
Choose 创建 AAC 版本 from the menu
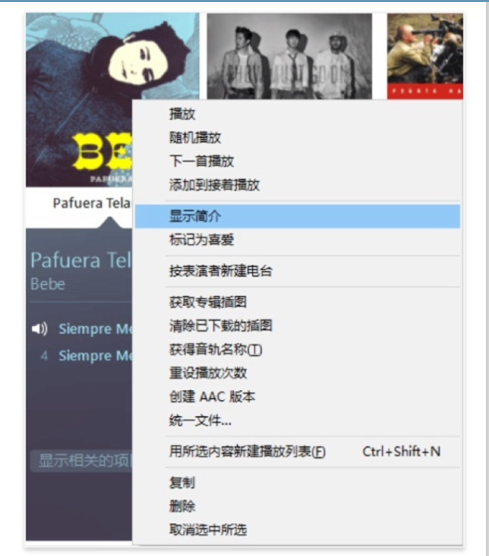coord(298,396)
